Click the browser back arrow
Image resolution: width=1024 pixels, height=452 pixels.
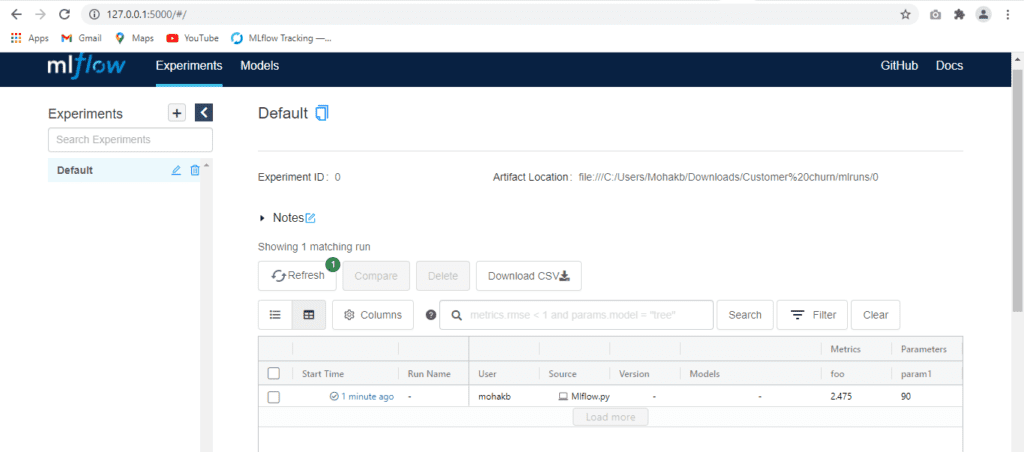(x=16, y=14)
